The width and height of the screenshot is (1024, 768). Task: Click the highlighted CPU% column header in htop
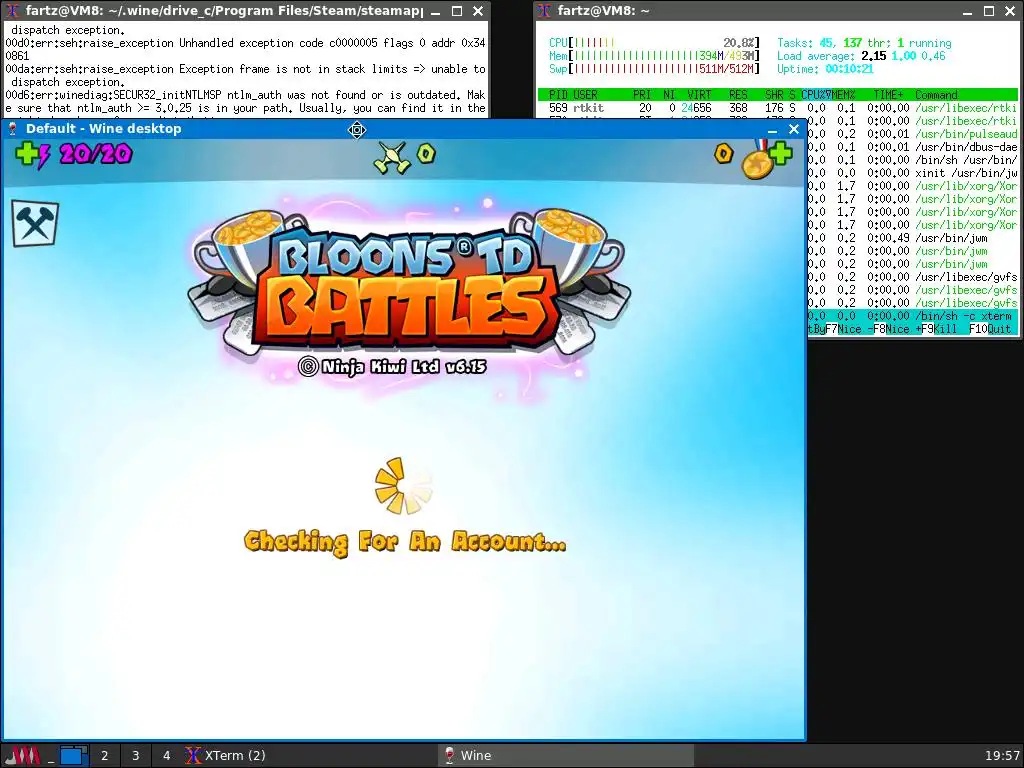point(816,95)
